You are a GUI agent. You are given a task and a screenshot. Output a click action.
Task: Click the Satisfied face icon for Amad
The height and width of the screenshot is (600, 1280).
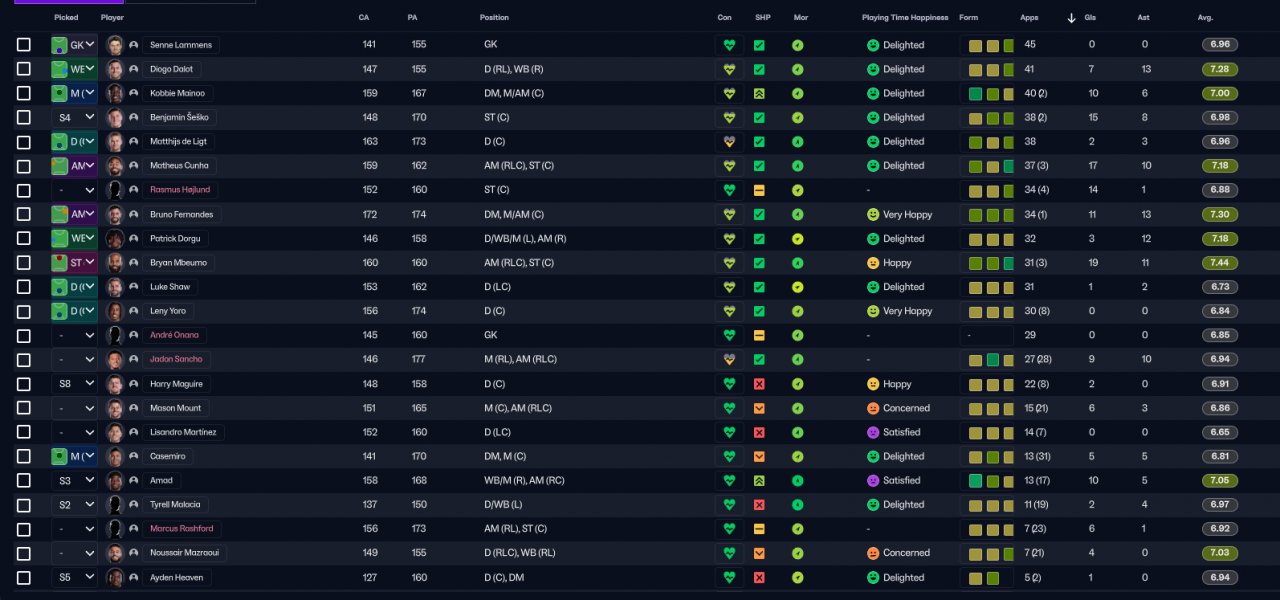872,480
